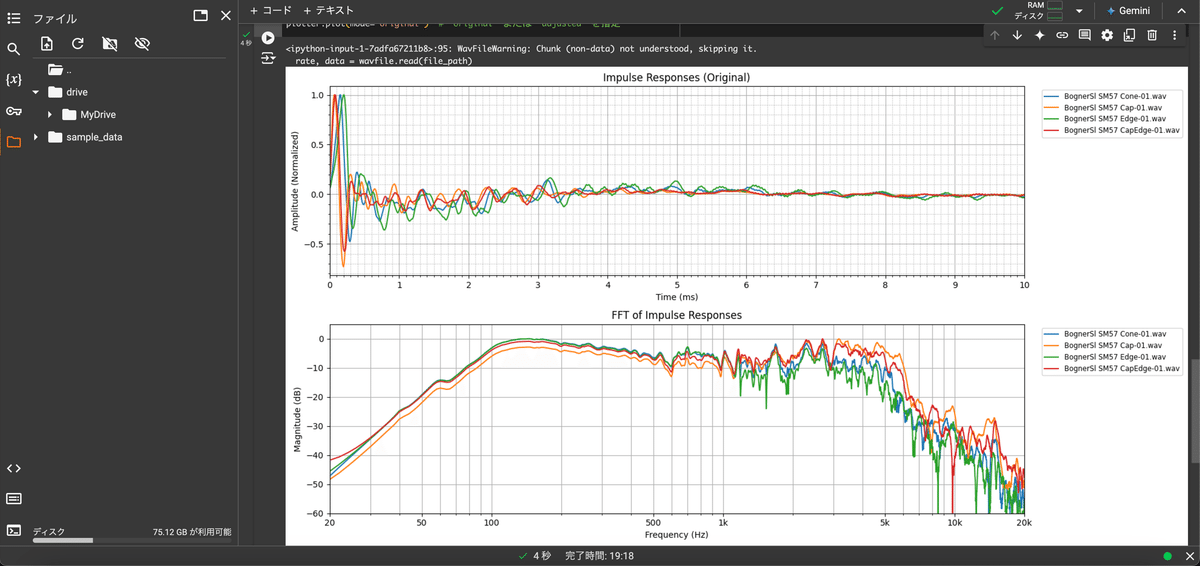The width and height of the screenshot is (1200, 566).
Task: Expand the sample_data folder arrow
Action: pos(36,137)
